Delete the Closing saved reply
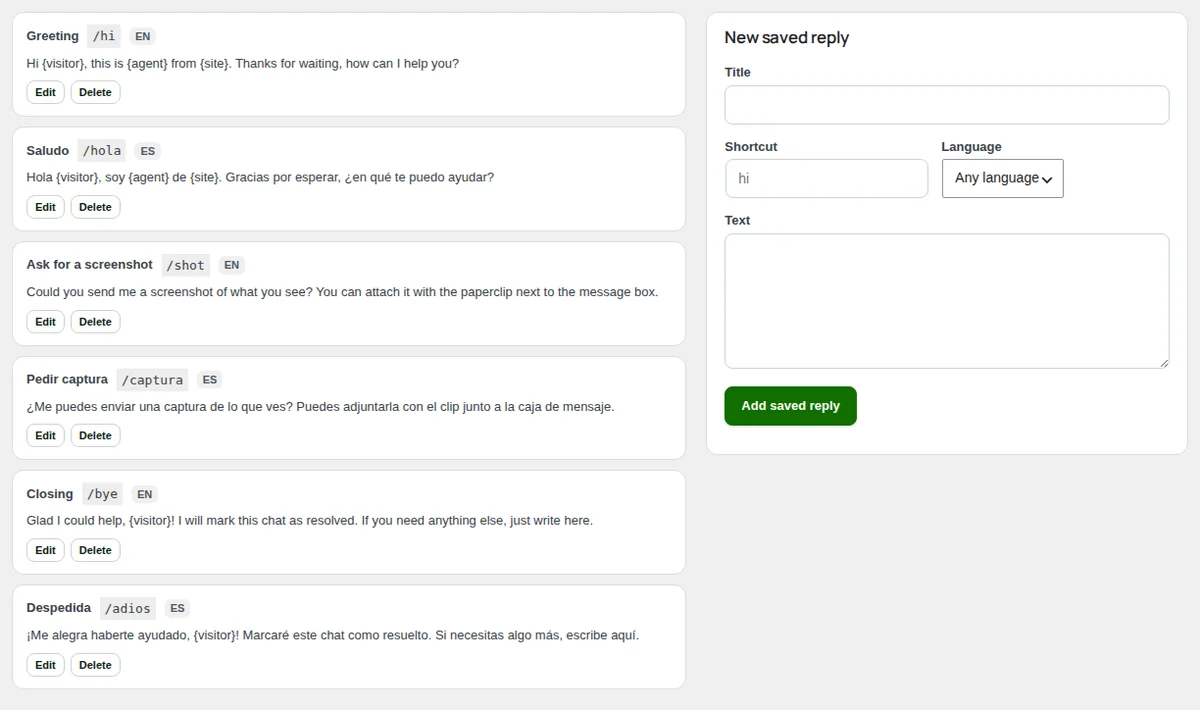The width and height of the screenshot is (1200, 710). tap(95, 550)
